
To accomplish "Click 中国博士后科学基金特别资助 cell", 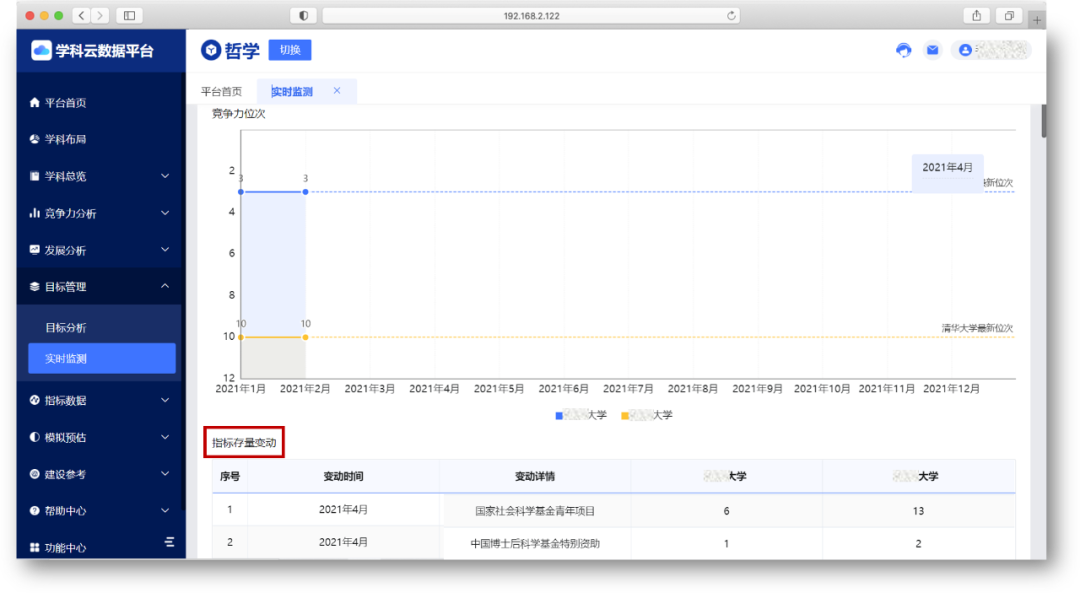I will pyautogui.click(x=534, y=543).
